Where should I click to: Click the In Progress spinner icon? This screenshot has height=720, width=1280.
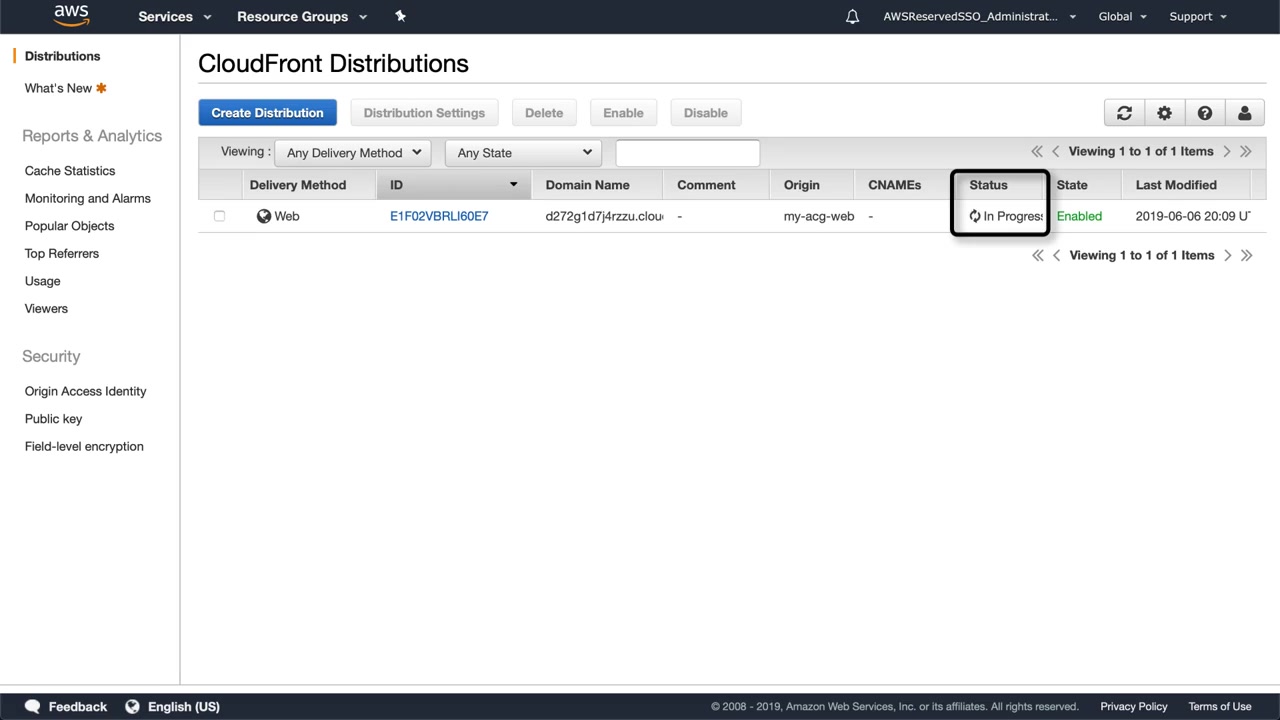[975, 216]
